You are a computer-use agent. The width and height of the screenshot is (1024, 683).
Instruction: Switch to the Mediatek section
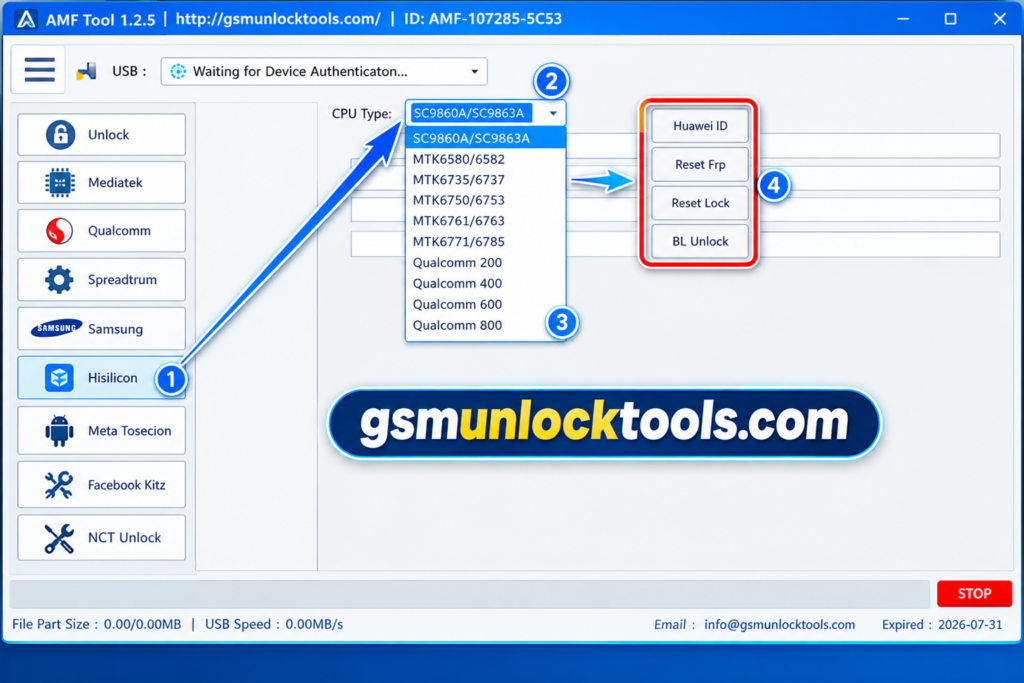101,182
